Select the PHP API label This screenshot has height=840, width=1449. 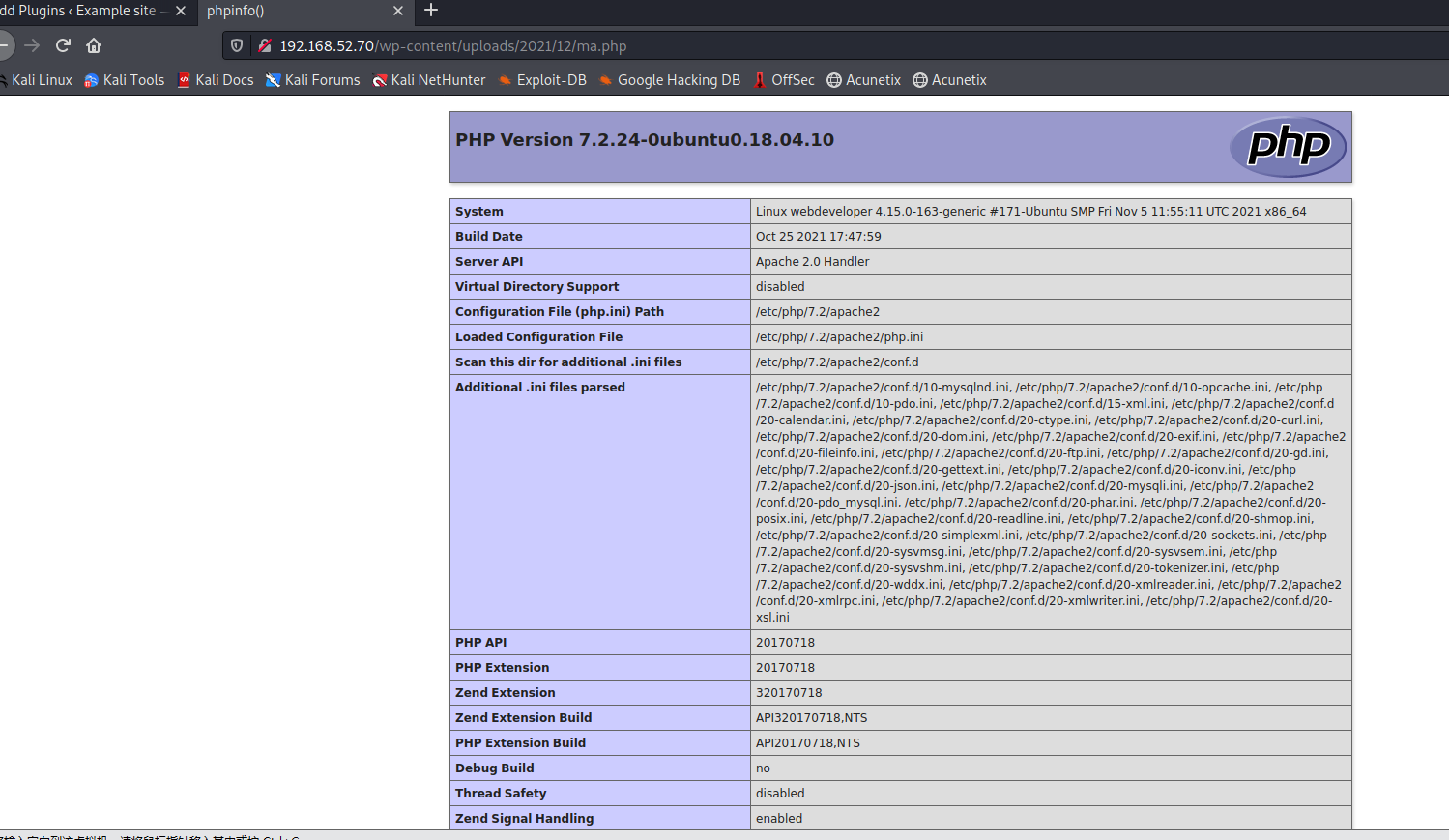pyautogui.click(x=481, y=643)
